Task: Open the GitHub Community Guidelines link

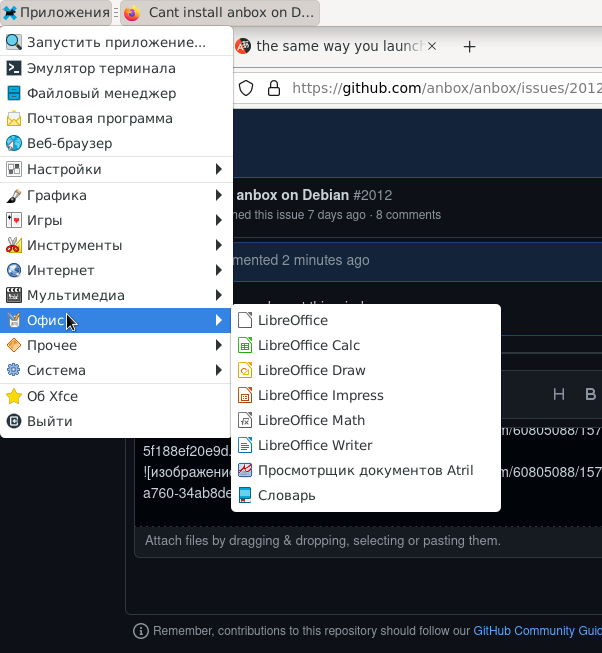Action: pyautogui.click(x=537, y=631)
